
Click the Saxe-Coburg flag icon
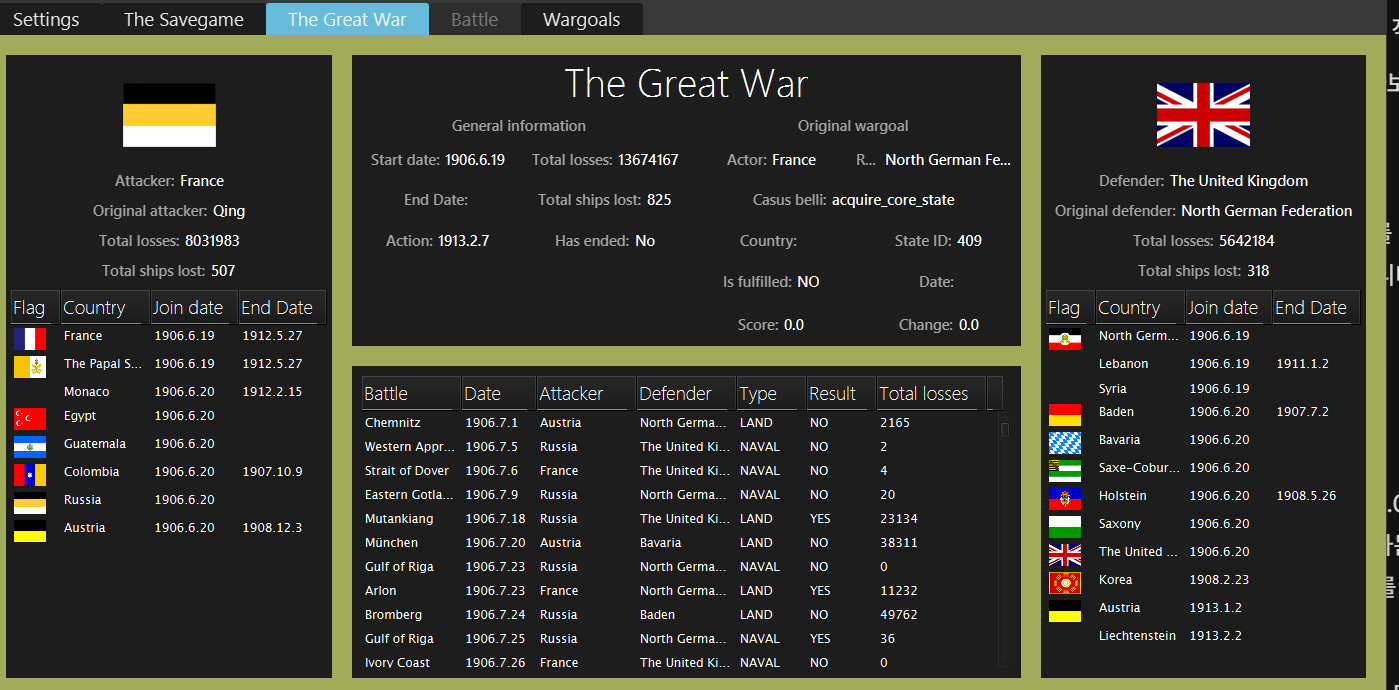point(1065,471)
